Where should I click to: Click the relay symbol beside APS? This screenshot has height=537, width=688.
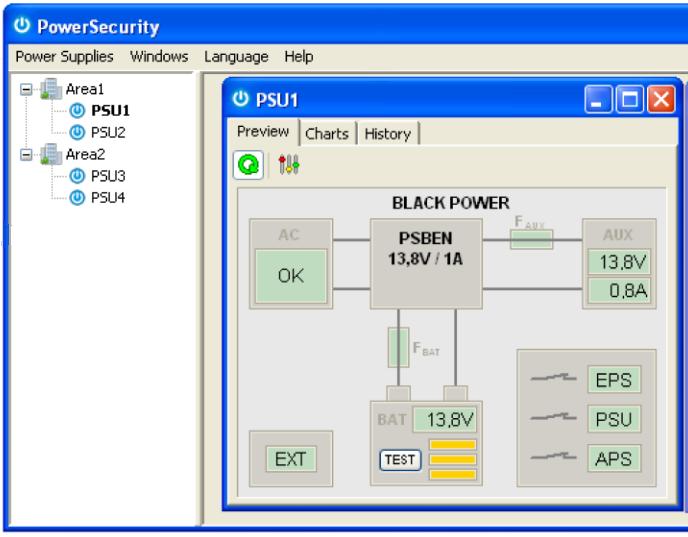(553, 456)
